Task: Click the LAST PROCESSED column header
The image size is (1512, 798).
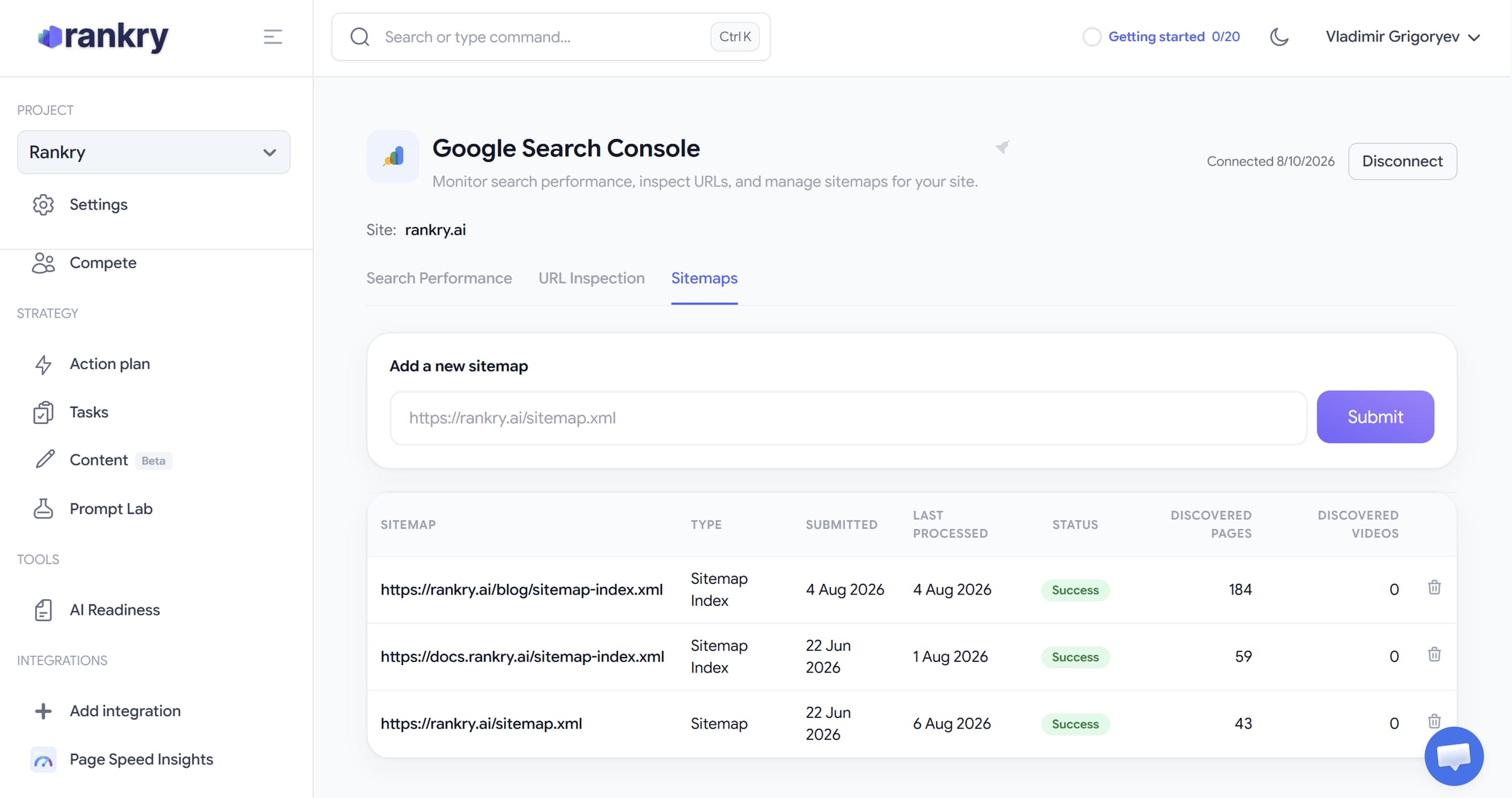Action: (x=950, y=524)
